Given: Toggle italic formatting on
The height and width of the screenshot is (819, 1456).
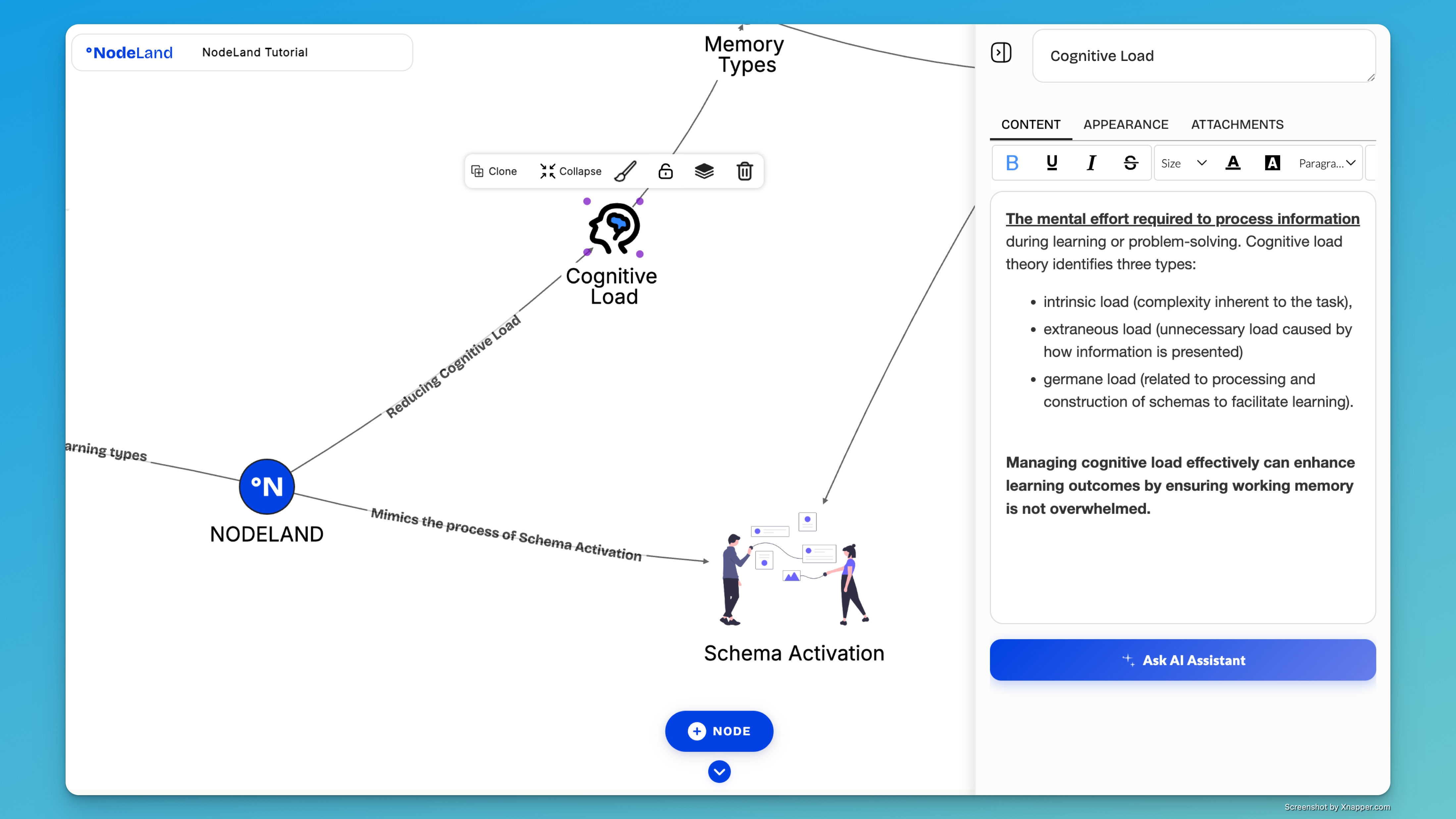Looking at the screenshot, I should tap(1091, 163).
